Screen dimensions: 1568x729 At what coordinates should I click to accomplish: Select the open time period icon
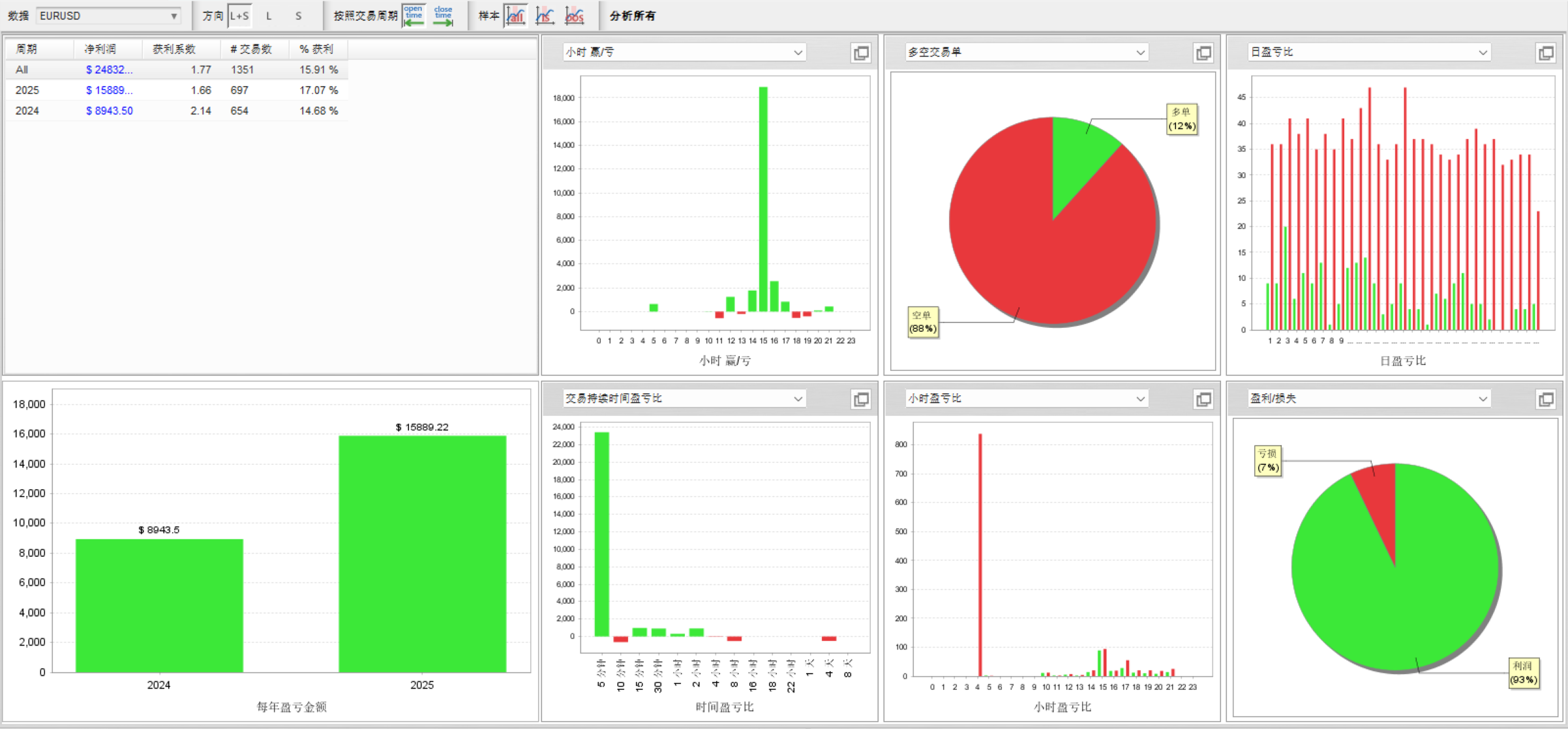point(414,16)
